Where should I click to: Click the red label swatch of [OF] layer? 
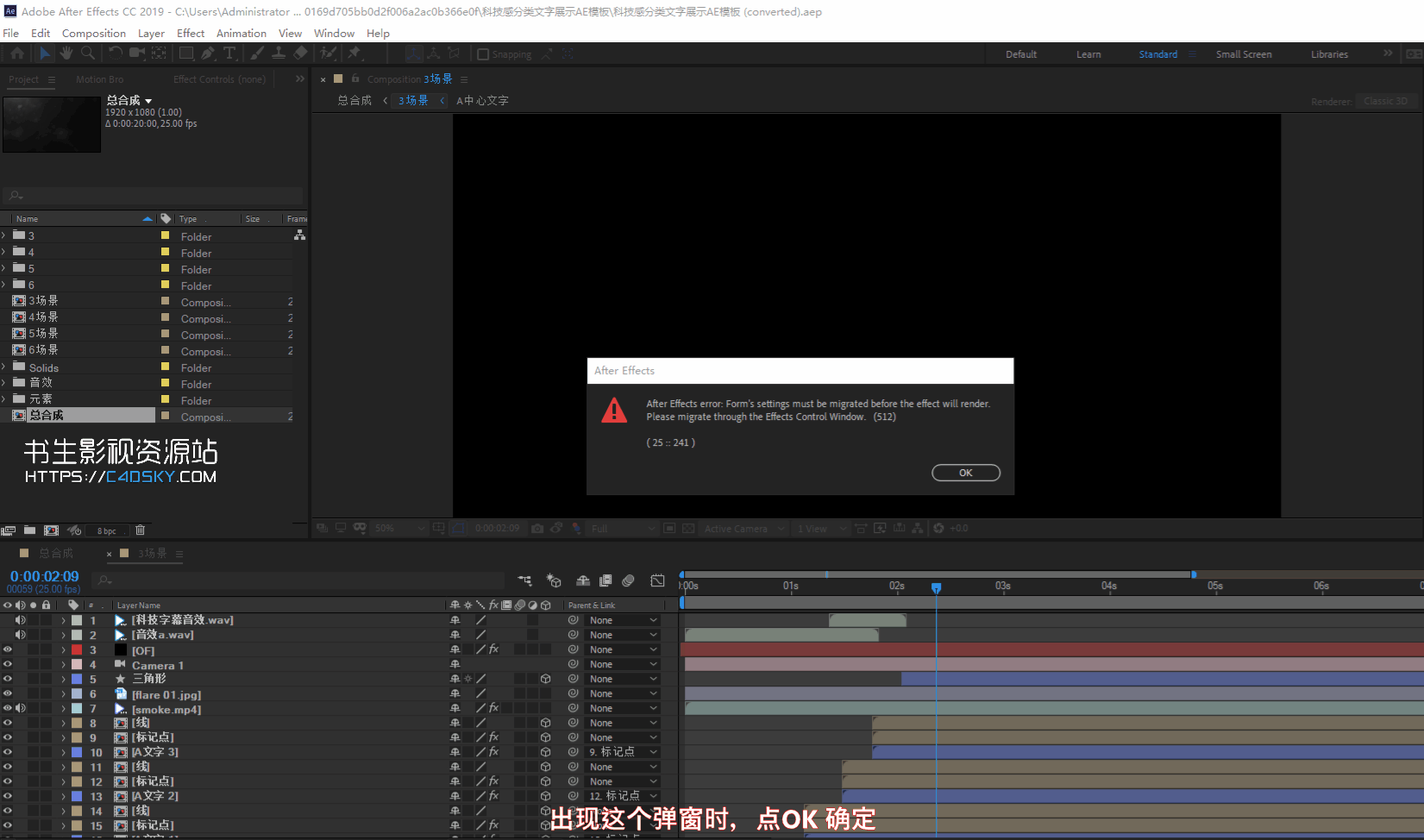[x=77, y=650]
